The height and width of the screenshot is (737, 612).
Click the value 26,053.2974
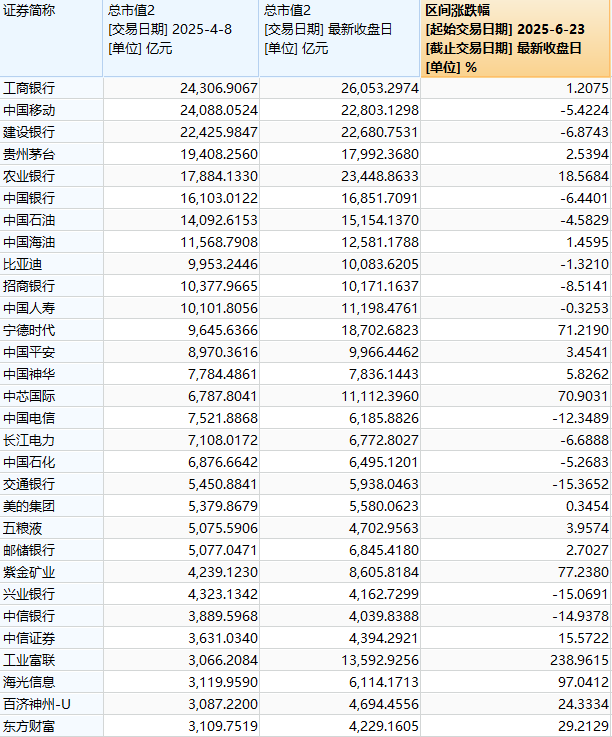coord(380,88)
